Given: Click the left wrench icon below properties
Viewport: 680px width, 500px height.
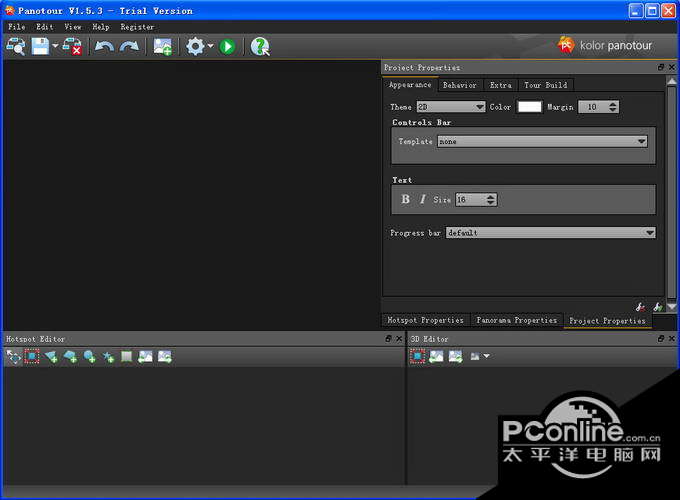Looking at the screenshot, I should pos(640,307).
